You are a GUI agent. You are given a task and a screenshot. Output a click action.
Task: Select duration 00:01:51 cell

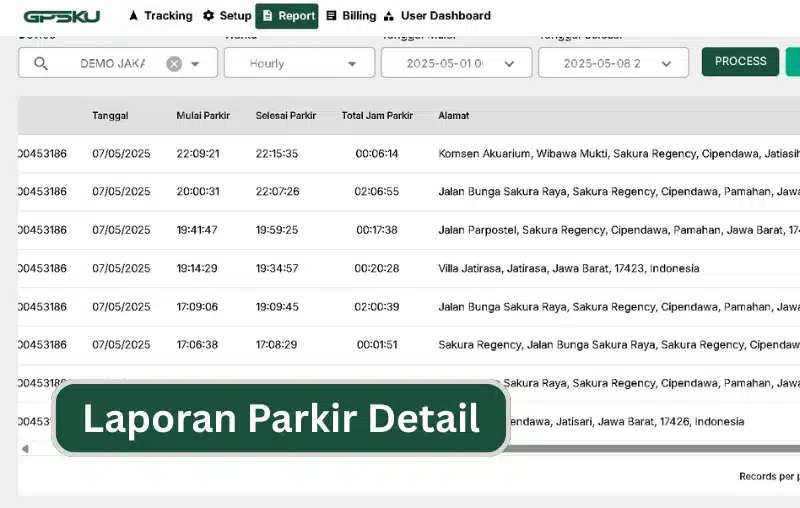coord(377,345)
